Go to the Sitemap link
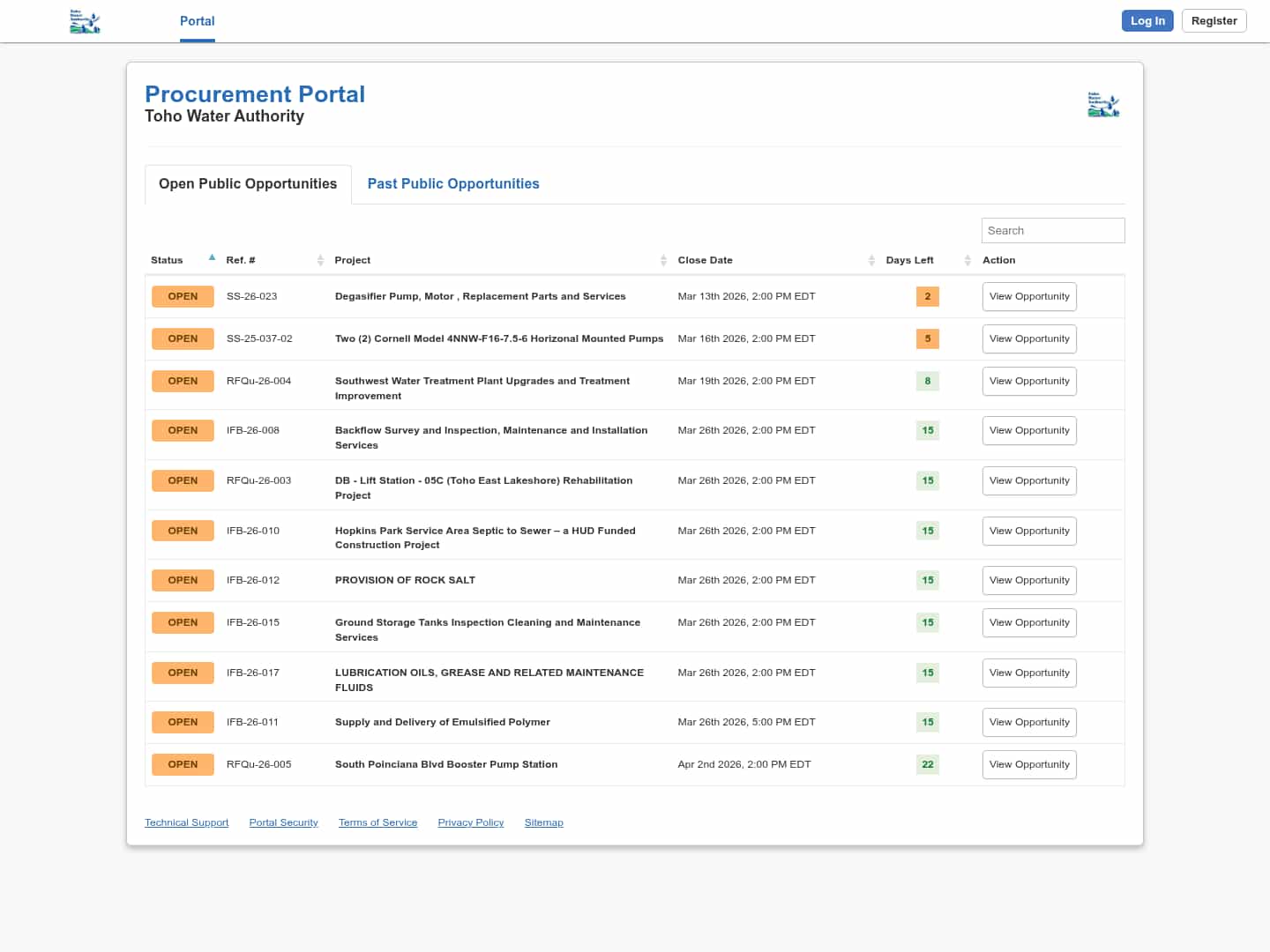Image resolution: width=1270 pixels, height=952 pixels. (543, 823)
